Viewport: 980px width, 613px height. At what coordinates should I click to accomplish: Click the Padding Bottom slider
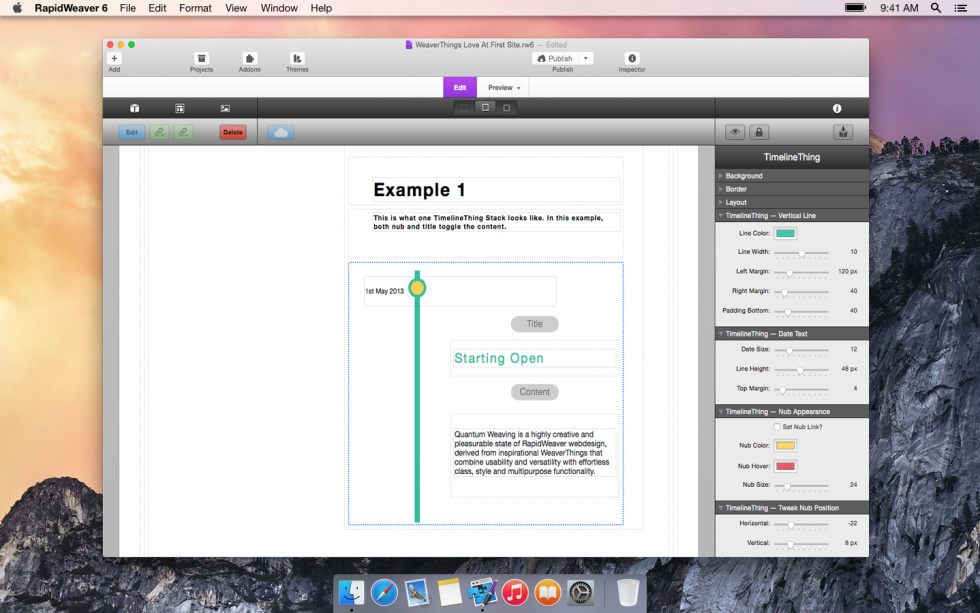click(x=801, y=311)
